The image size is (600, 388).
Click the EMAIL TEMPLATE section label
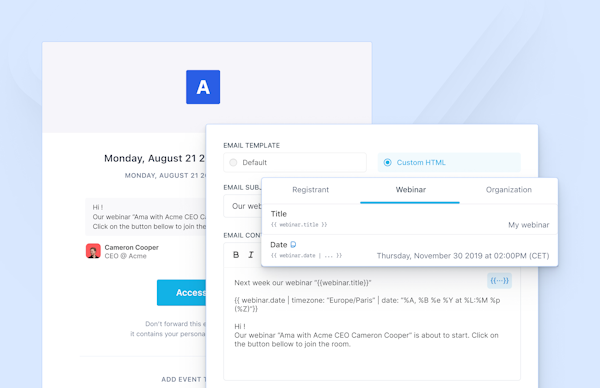(251, 145)
